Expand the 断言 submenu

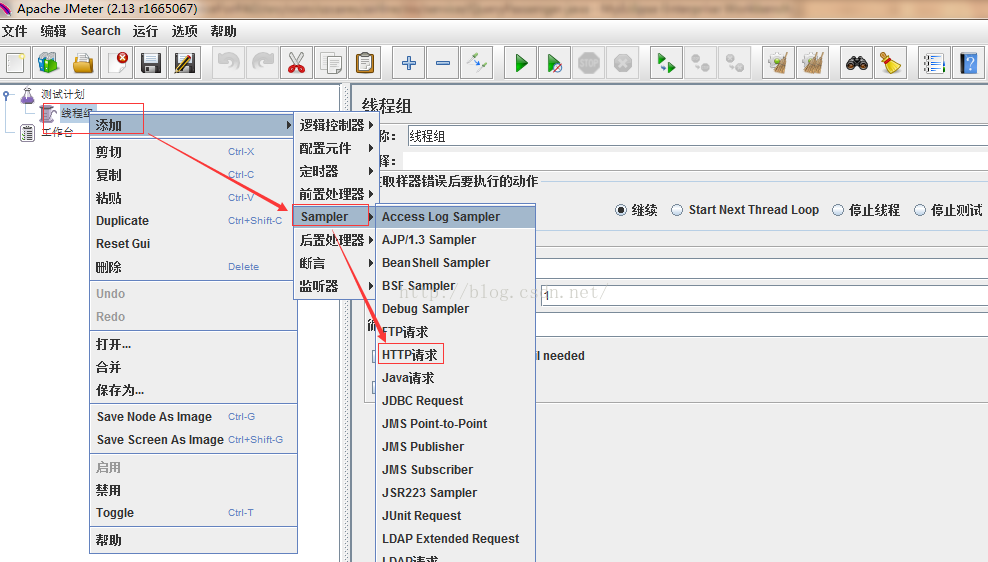pyautogui.click(x=335, y=263)
